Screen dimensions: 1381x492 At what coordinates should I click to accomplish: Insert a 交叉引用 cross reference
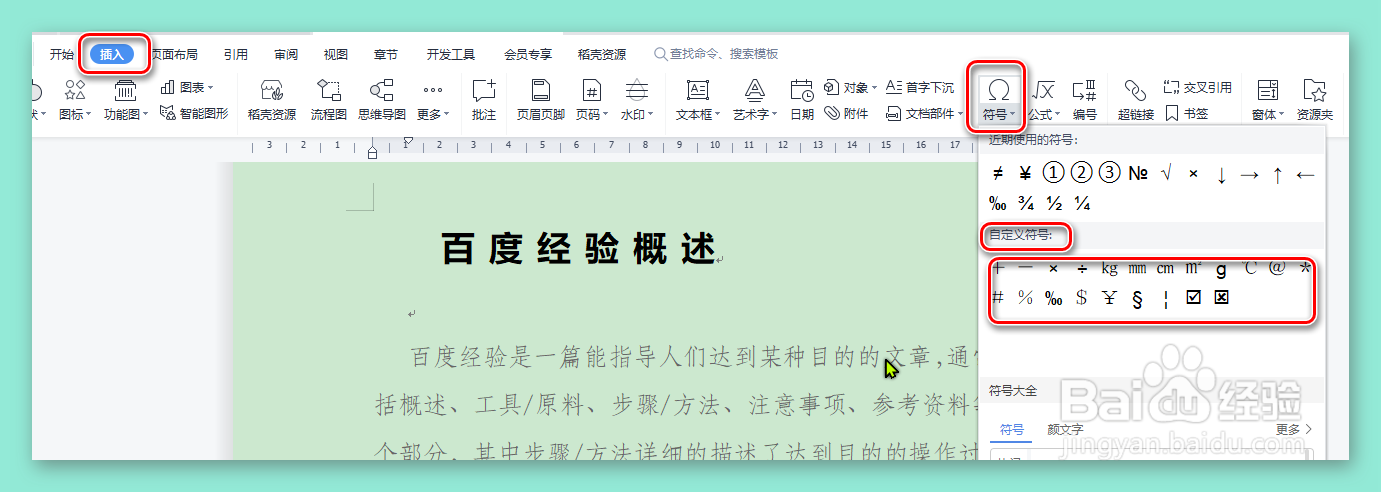click(x=1198, y=88)
